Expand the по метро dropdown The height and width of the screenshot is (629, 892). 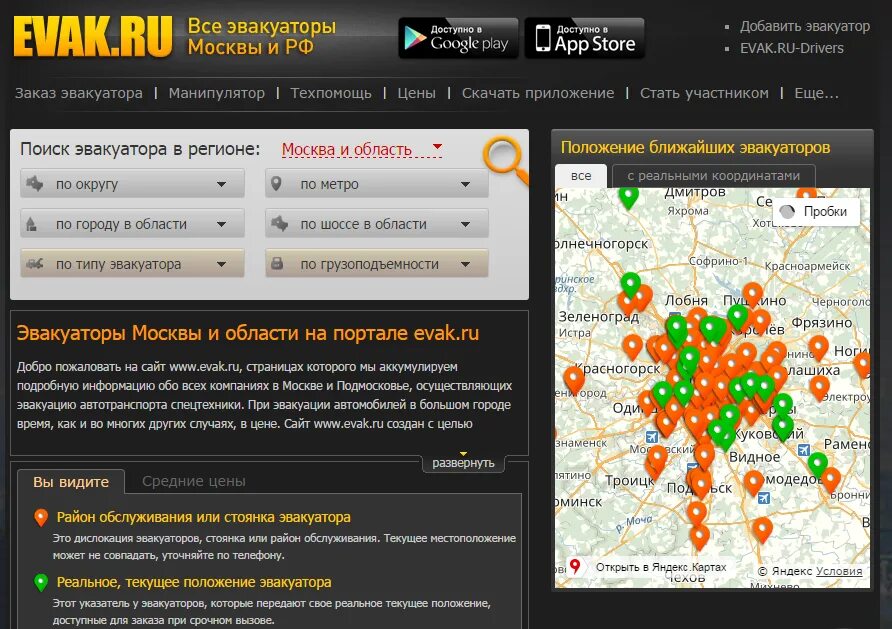coord(377,184)
